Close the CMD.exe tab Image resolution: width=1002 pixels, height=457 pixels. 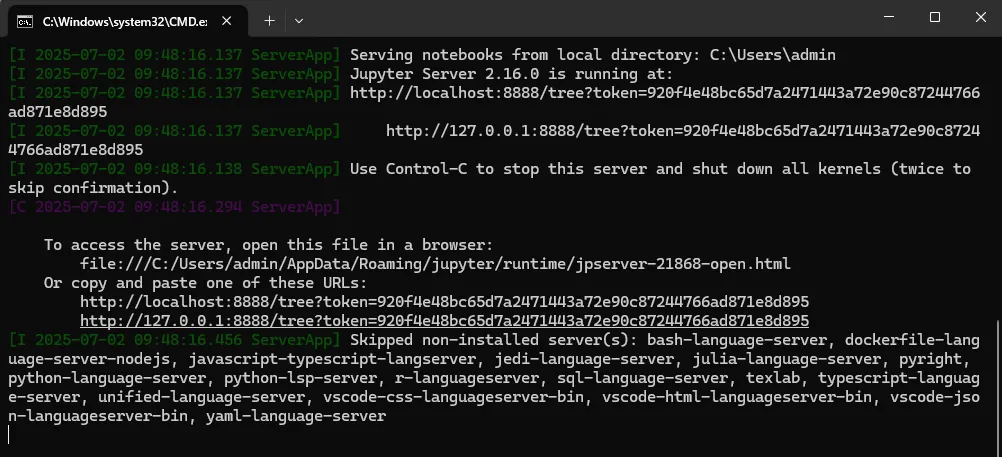point(227,21)
